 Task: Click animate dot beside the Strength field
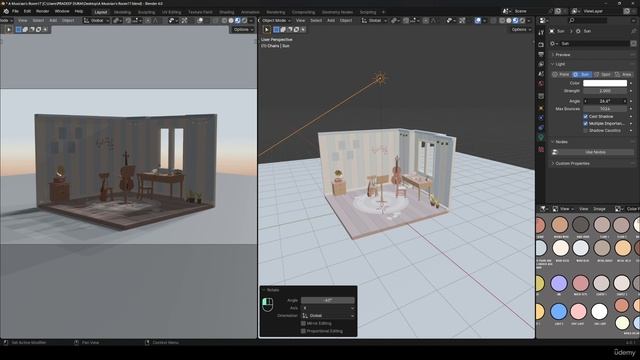tap(631, 91)
